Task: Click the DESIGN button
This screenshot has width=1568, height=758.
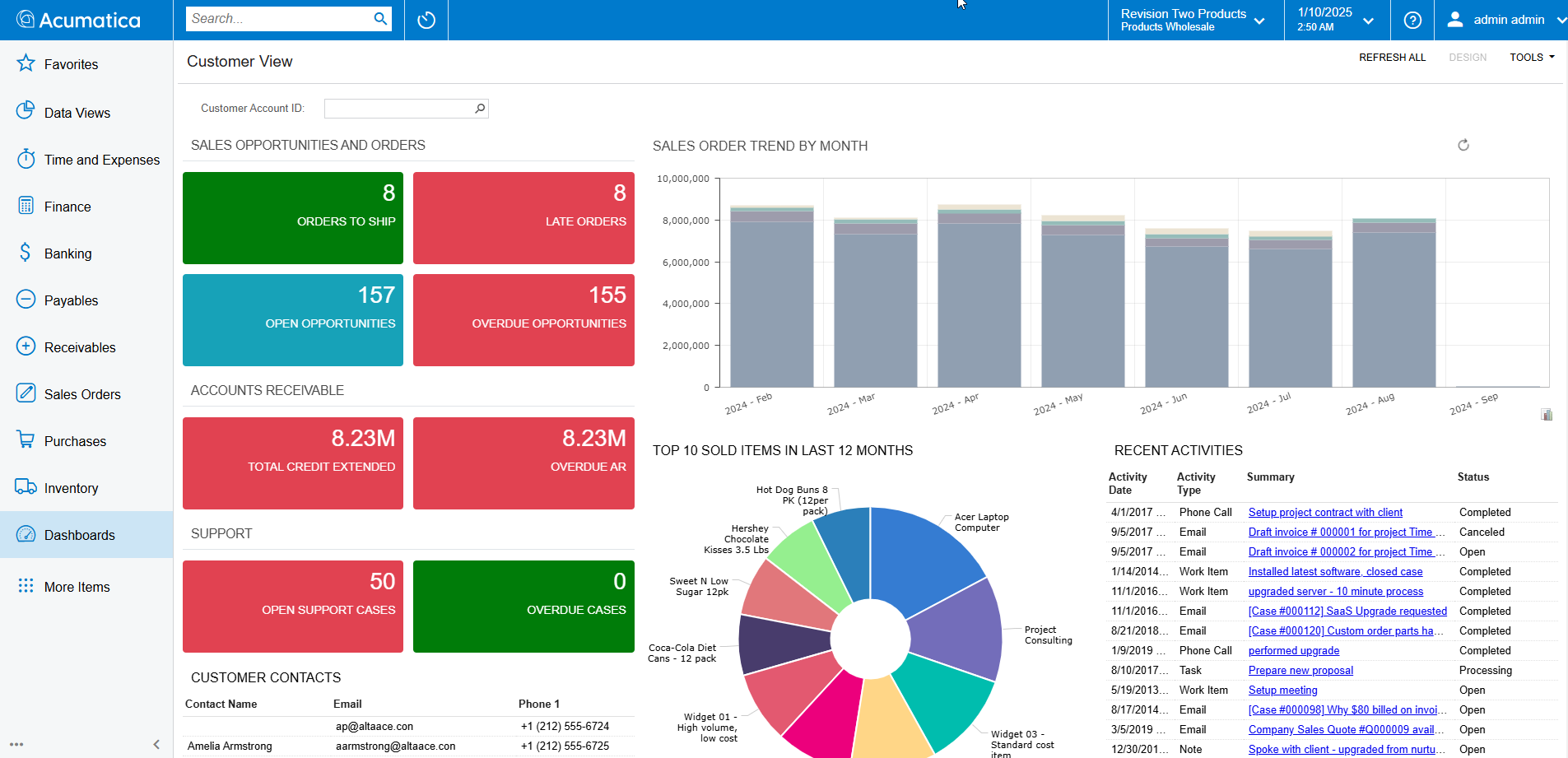Action: [1468, 57]
